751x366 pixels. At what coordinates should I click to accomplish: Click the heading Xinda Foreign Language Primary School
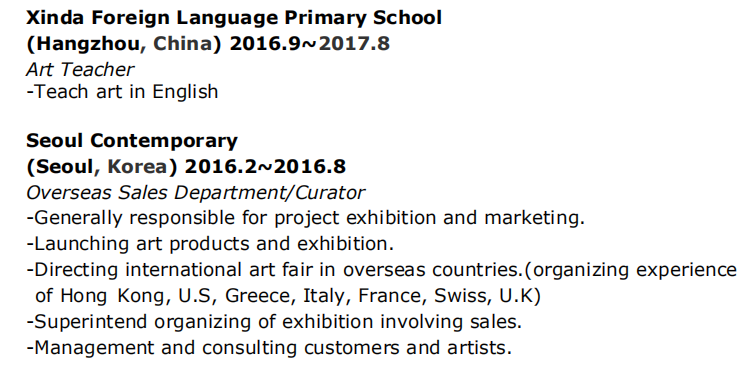[x=234, y=18]
